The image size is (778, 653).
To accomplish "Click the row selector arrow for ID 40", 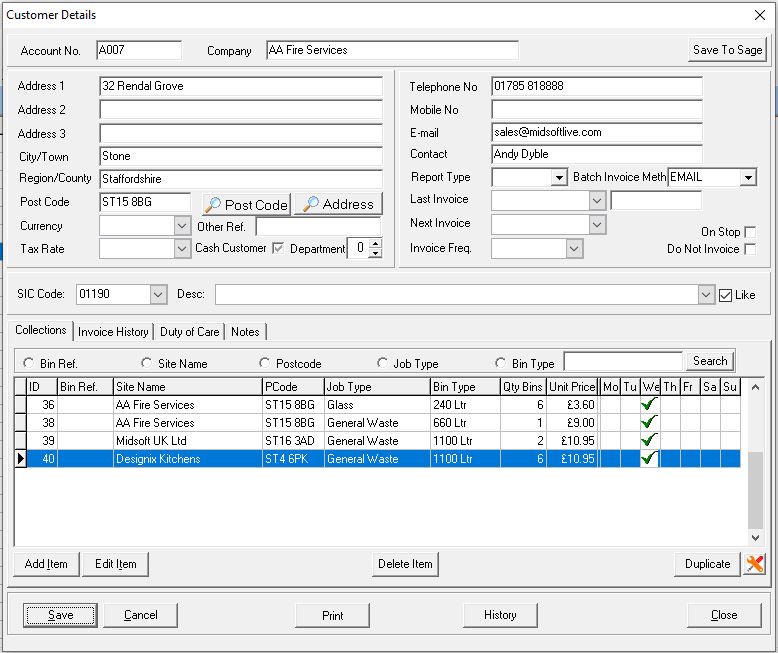I will click(x=20, y=458).
